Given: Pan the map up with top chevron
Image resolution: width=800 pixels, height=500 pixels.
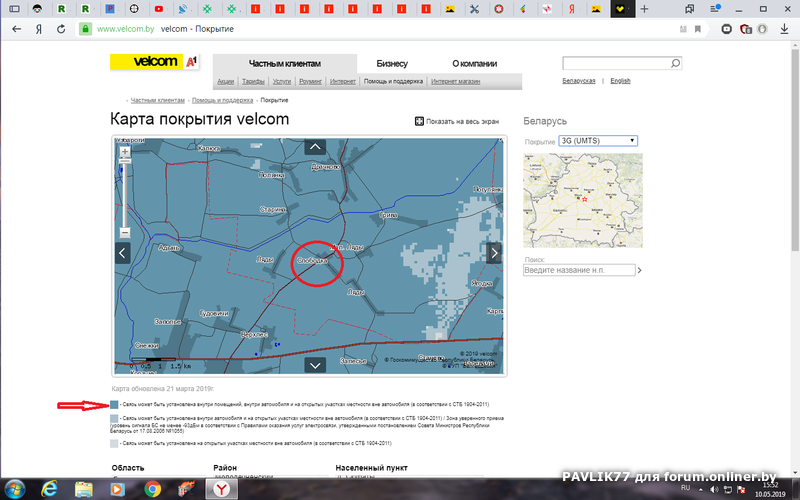Looking at the screenshot, I should 315,147.
